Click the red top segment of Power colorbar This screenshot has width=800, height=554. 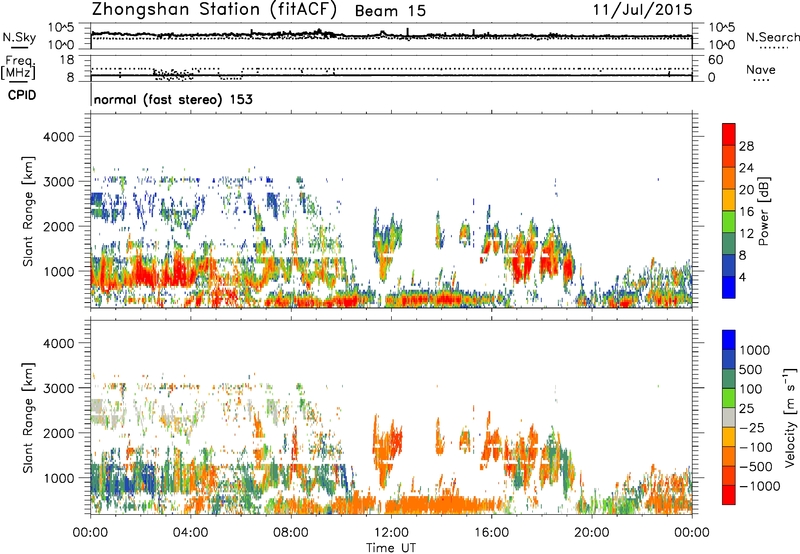pos(729,135)
